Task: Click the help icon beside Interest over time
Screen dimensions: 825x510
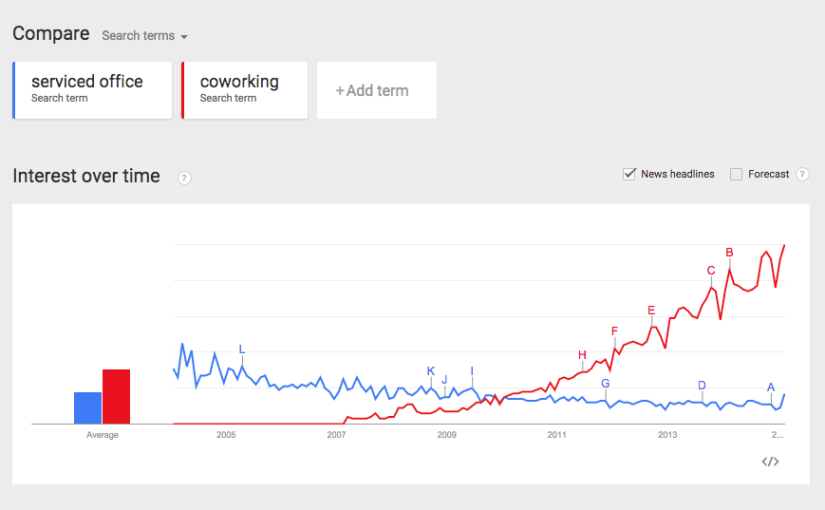Action: pyautogui.click(x=185, y=178)
